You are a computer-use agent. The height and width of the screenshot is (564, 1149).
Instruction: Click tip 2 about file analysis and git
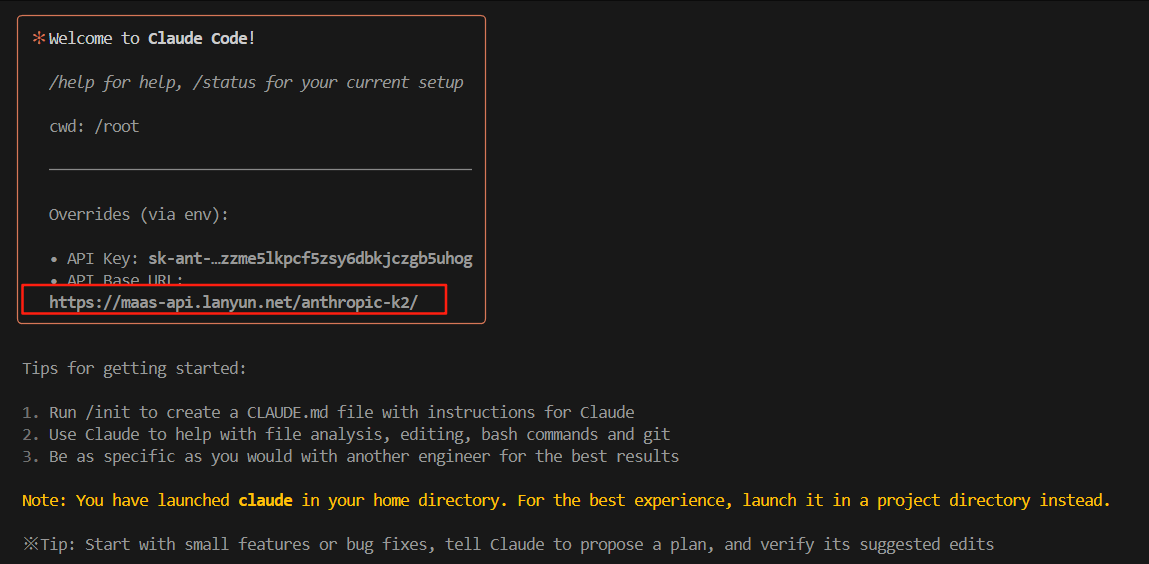[346, 434]
